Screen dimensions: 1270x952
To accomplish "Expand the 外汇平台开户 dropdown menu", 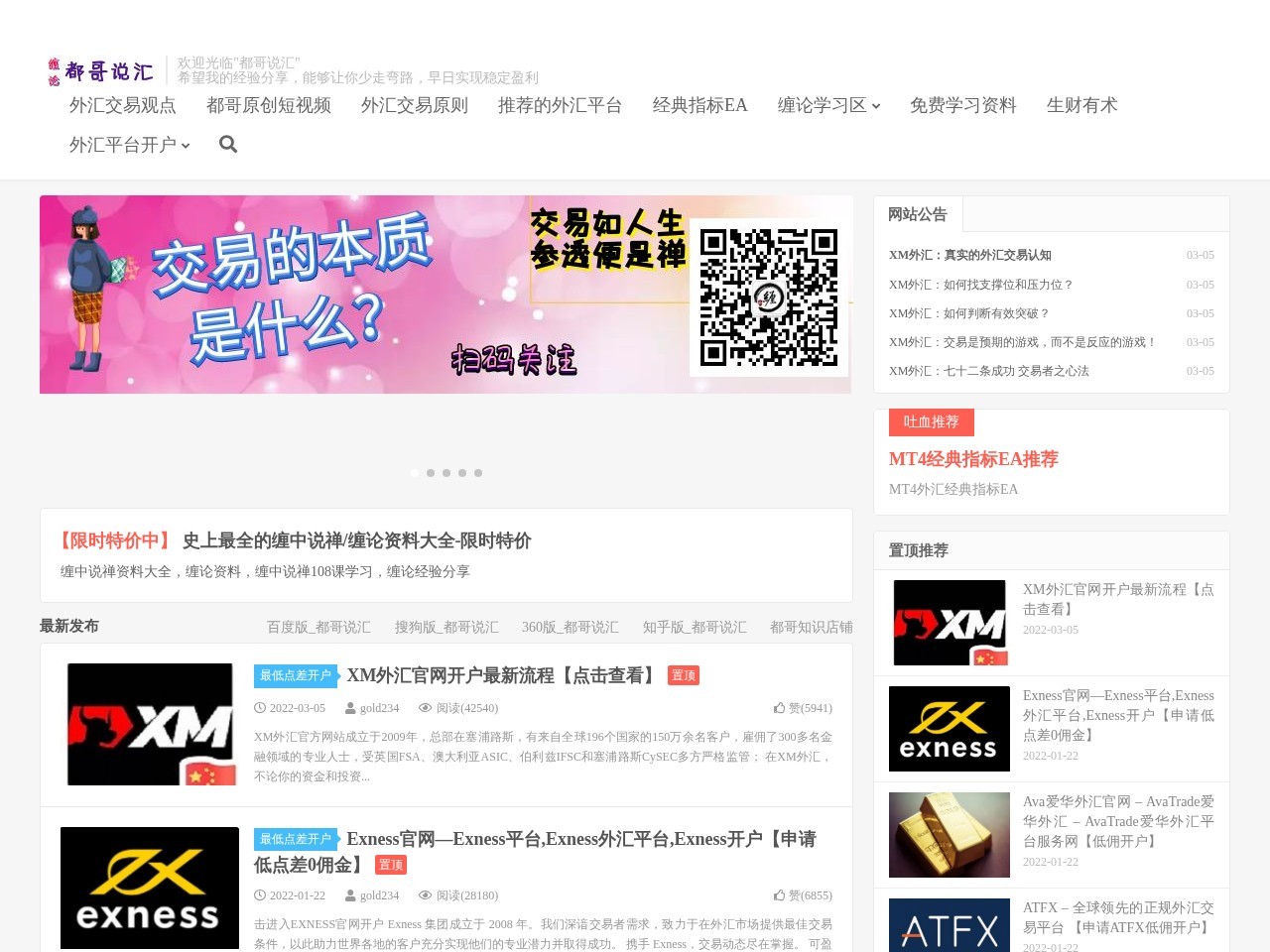I will pos(129,145).
